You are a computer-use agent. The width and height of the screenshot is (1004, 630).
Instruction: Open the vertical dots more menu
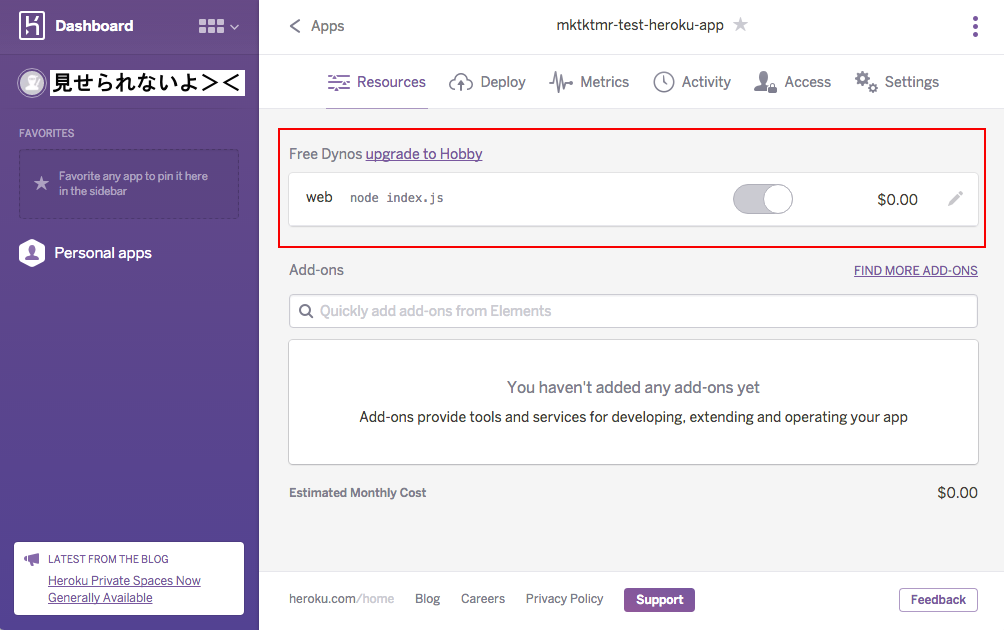[x=975, y=26]
